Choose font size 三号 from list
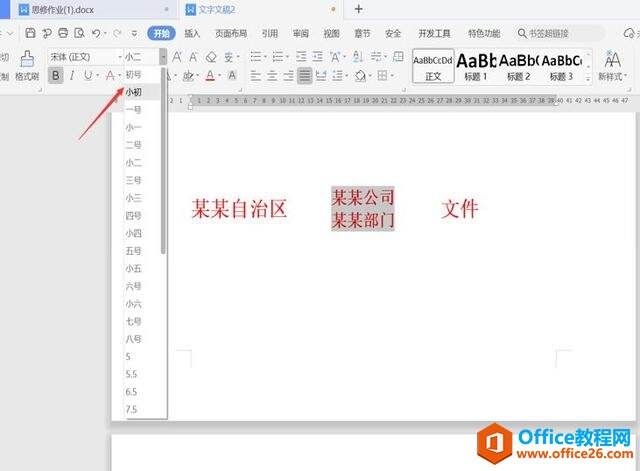 (143, 180)
